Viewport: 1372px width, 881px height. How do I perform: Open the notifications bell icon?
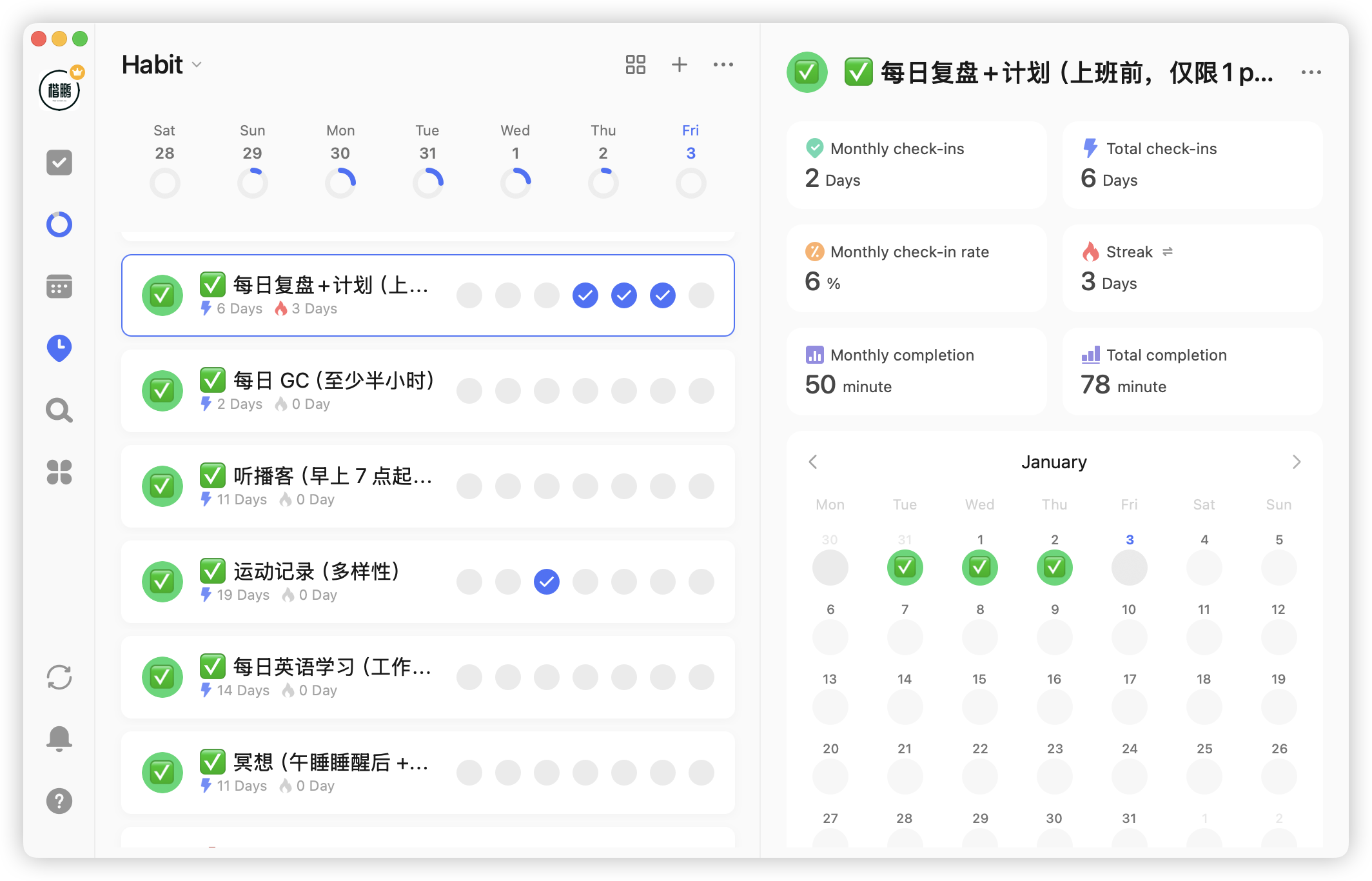click(59, 738)
